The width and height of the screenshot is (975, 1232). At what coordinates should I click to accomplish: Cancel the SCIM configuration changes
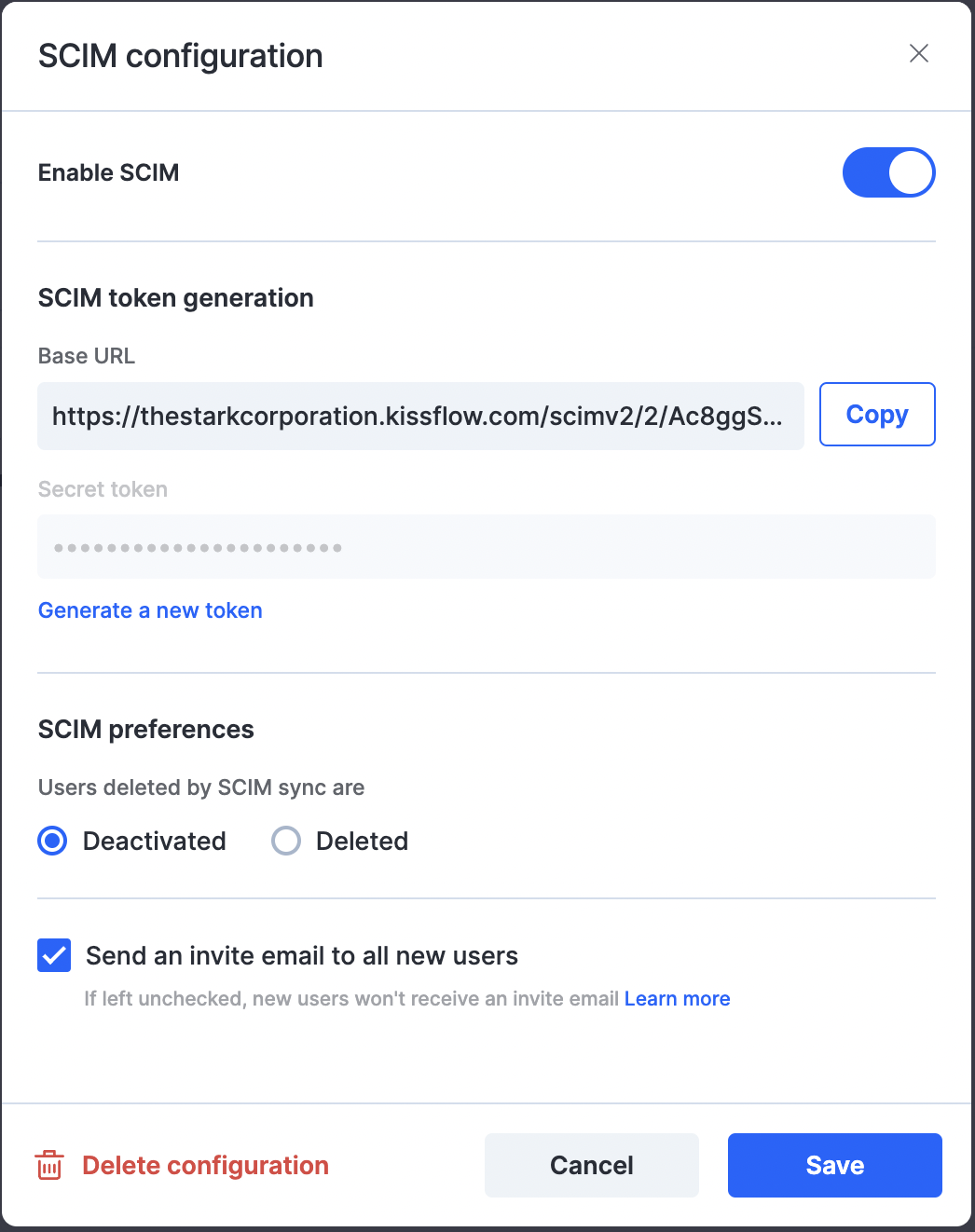592,1165
